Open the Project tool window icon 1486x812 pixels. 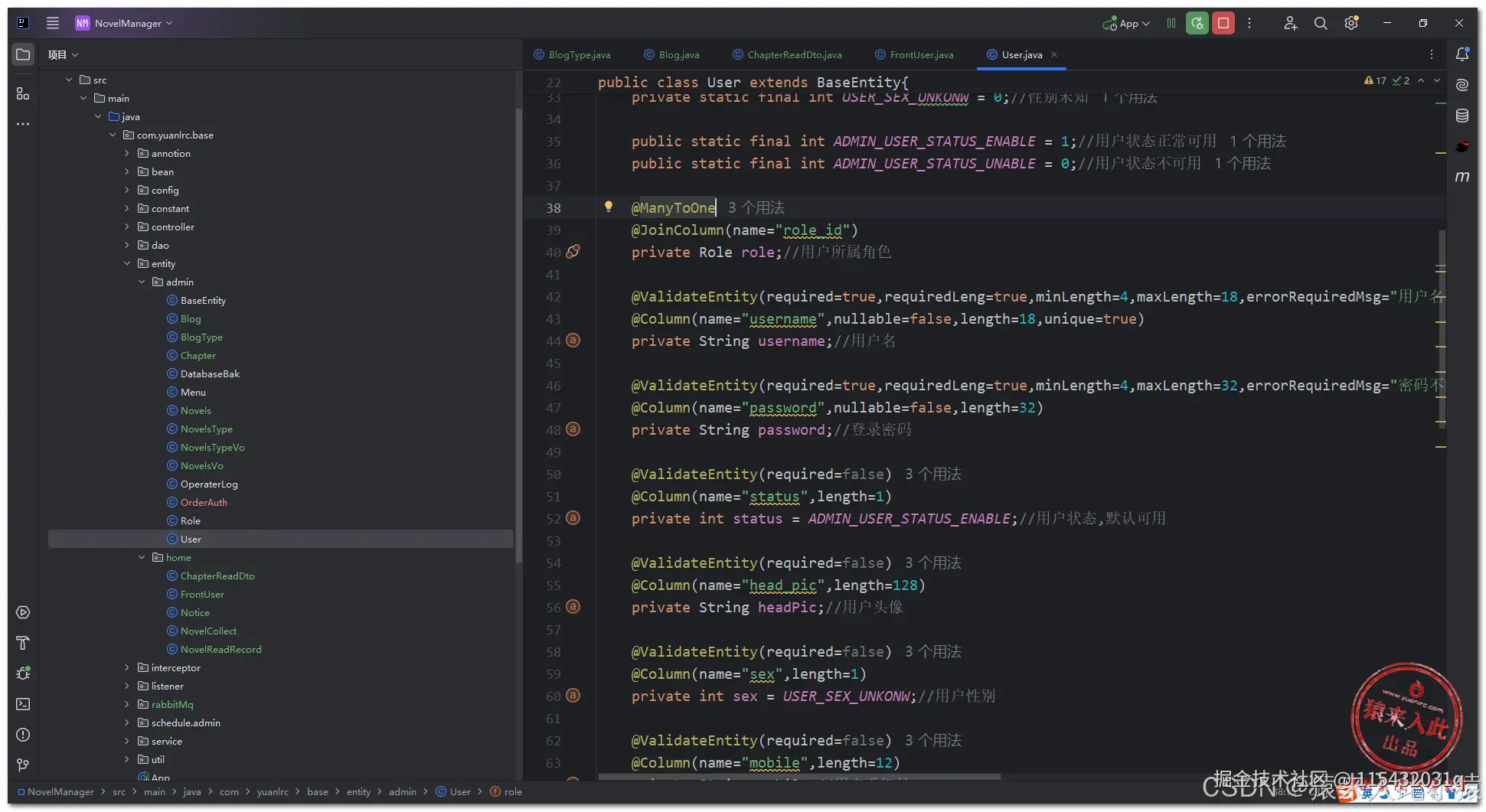point(23,54)
